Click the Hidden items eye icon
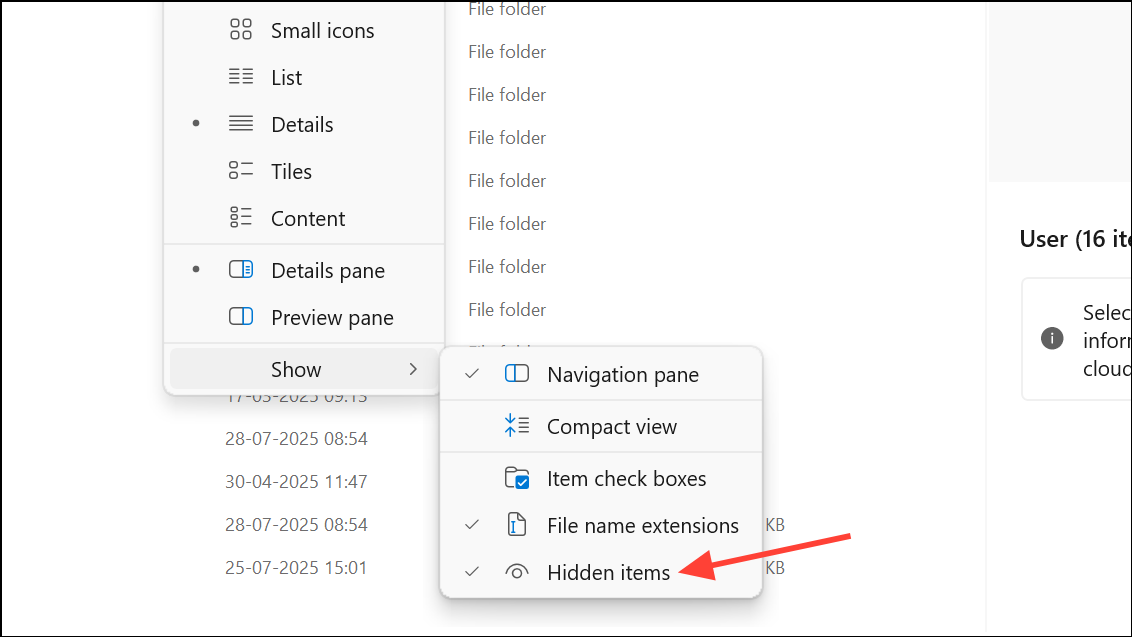1132x637 pixels. pyautogui.click(x=517, y=572)
